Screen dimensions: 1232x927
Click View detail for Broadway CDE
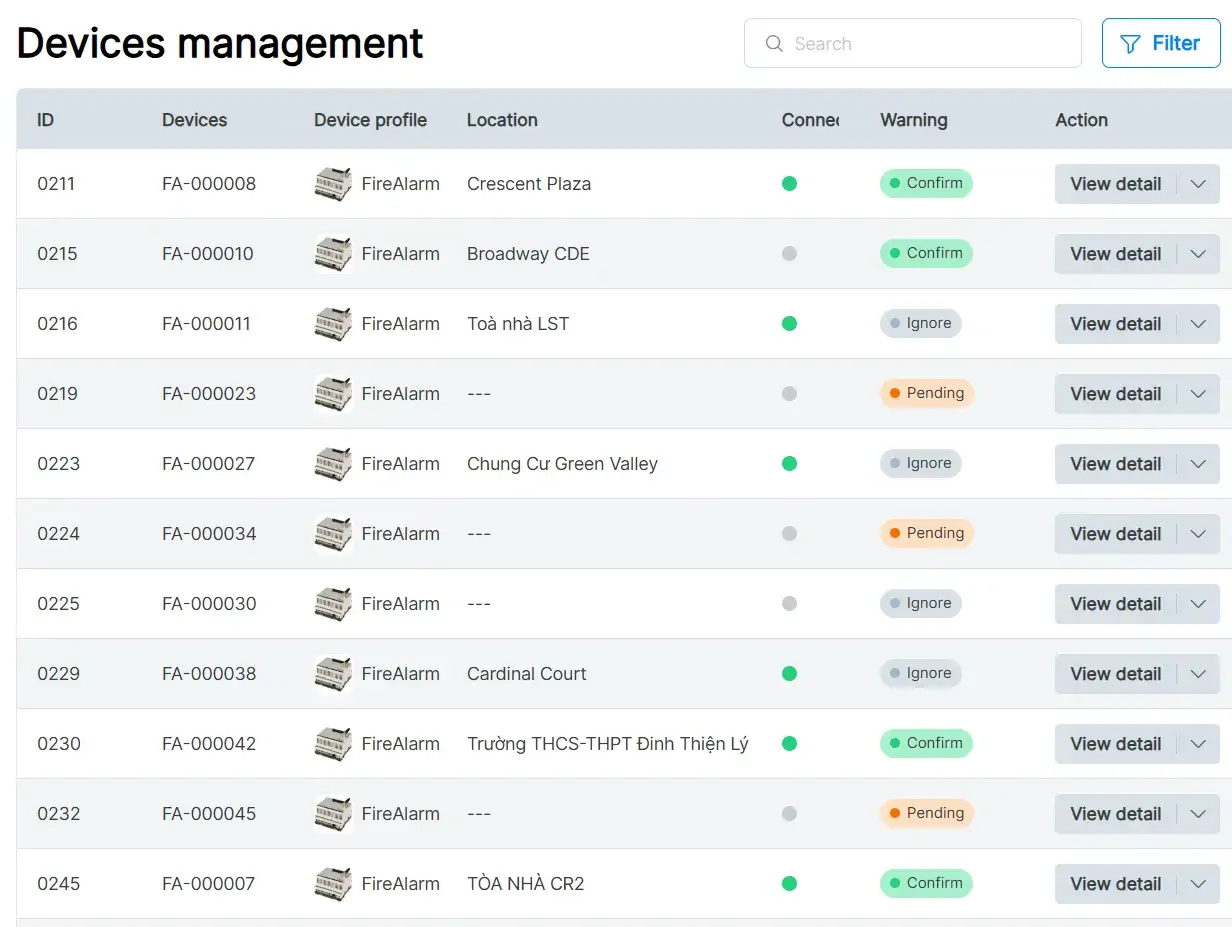[x=1116, y=254]
